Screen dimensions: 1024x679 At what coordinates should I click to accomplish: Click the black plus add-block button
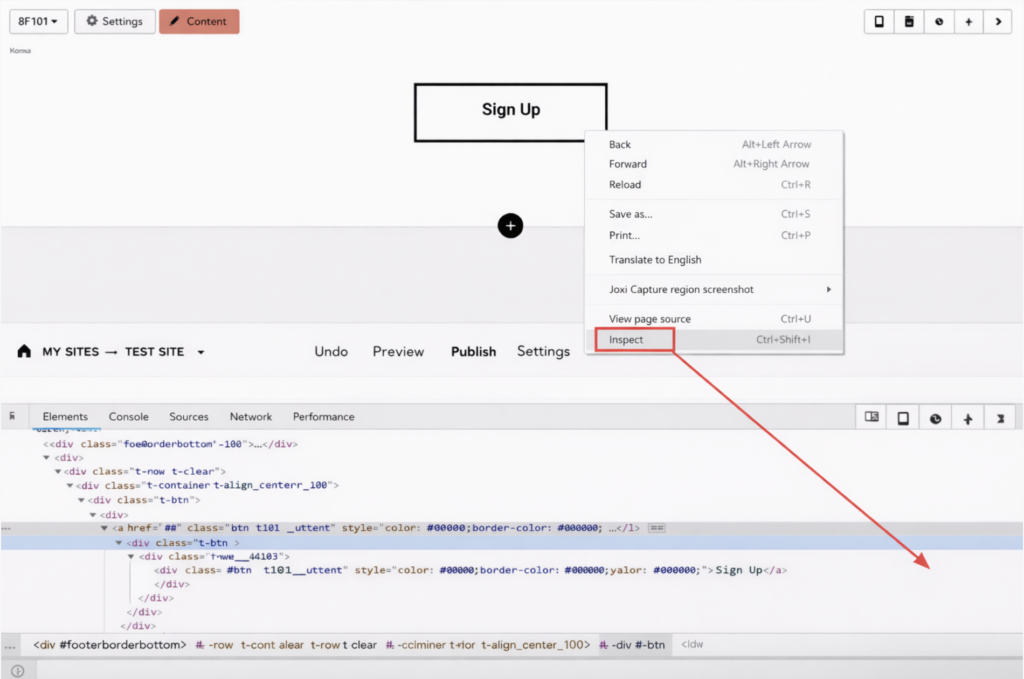click(510, 226)
